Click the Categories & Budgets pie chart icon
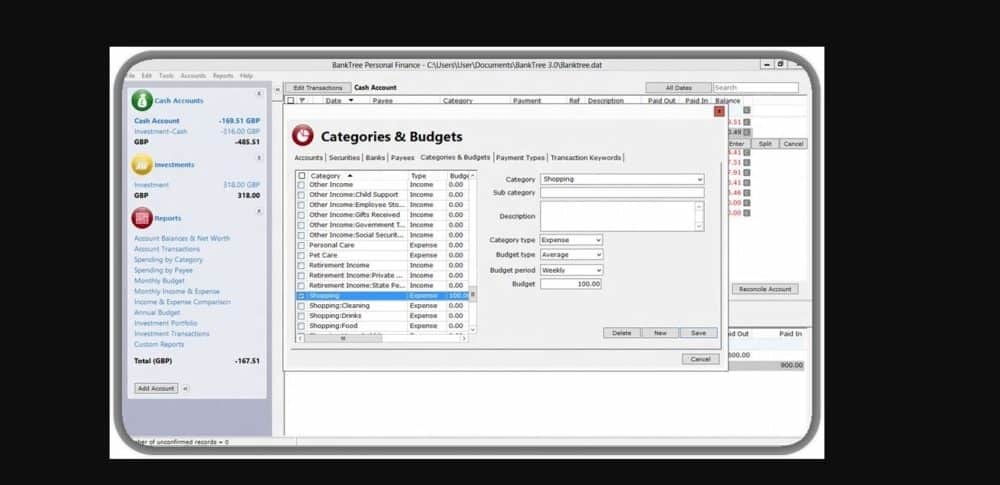This screenshot has height=485, width=1000. pyautogui.click(x=302, y=136)
